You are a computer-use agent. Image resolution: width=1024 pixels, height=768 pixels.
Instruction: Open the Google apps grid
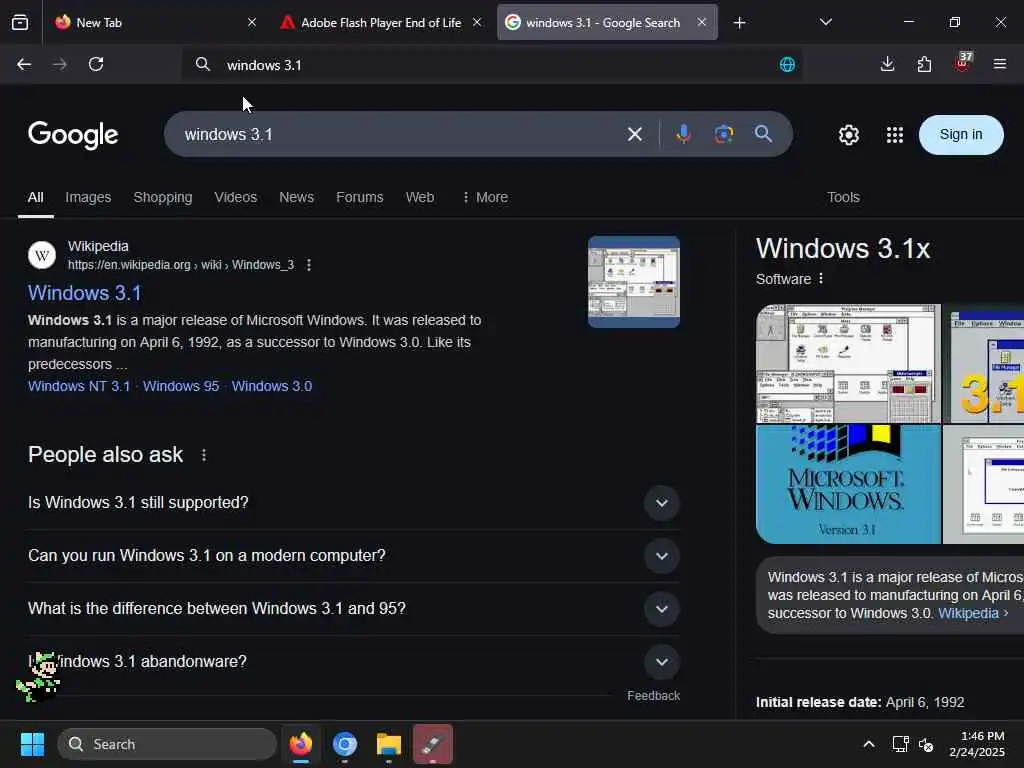[895, 135]
